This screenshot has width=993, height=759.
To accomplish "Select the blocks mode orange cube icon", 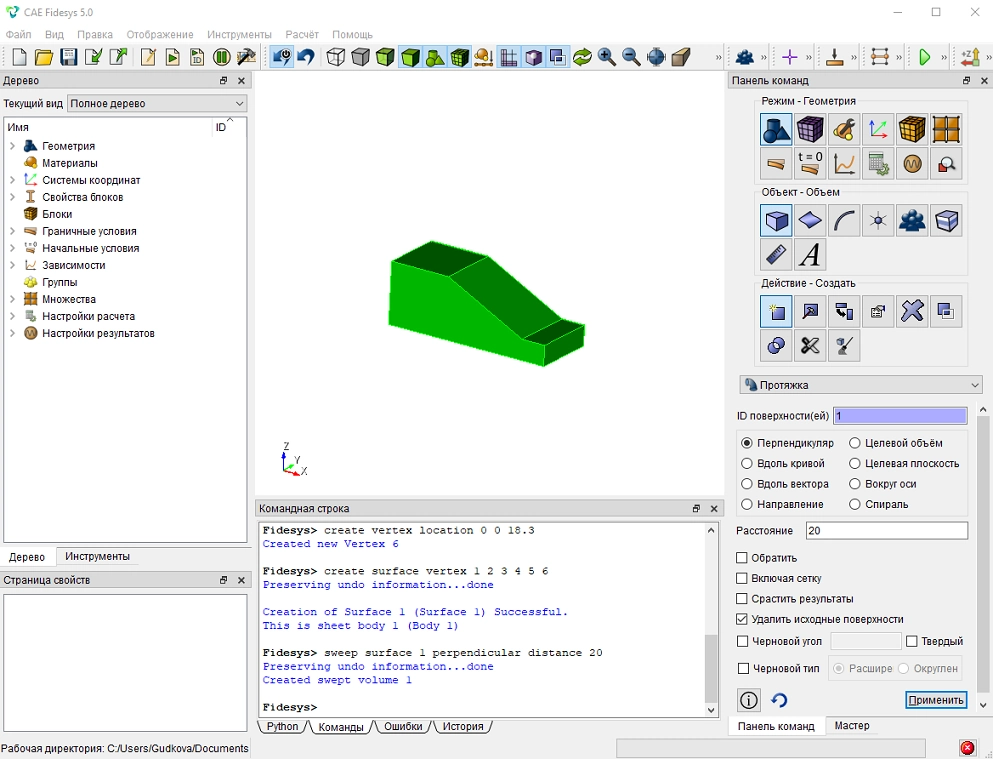I will click(912, 130).
